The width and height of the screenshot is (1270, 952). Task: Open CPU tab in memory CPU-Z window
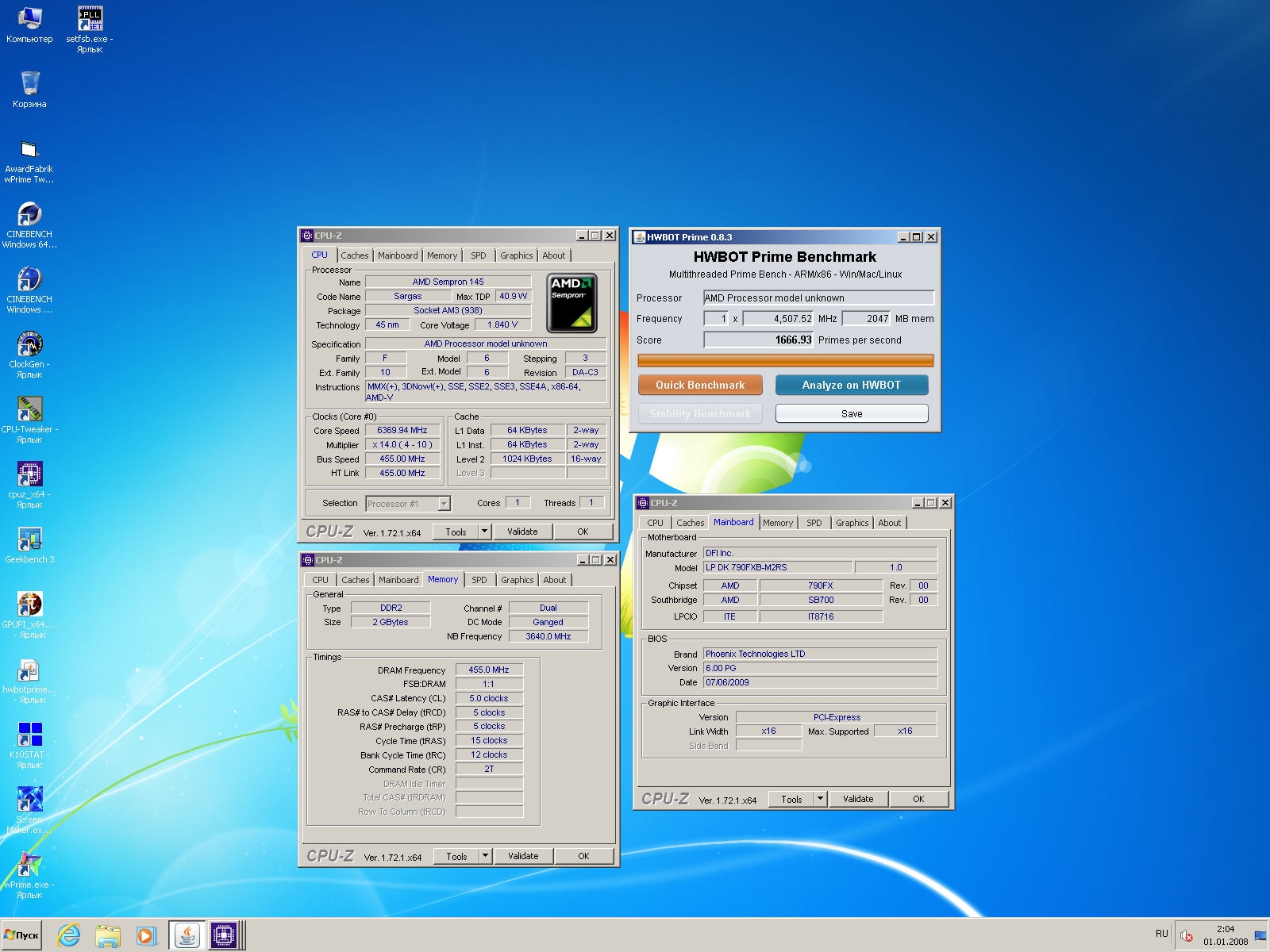coord(320,580)
